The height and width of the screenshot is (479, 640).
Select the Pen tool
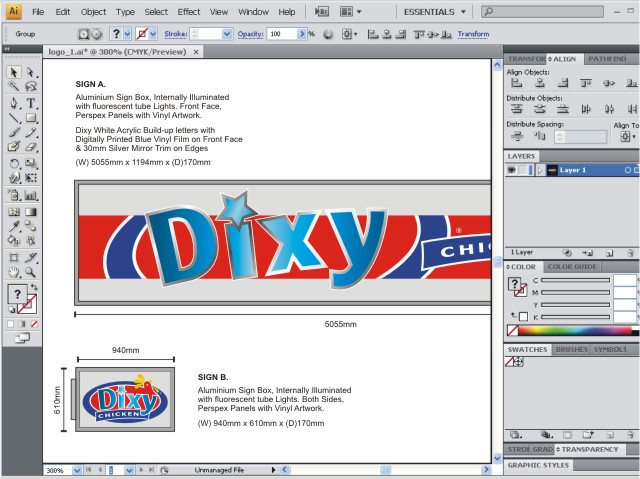click(x=13, y=103)
